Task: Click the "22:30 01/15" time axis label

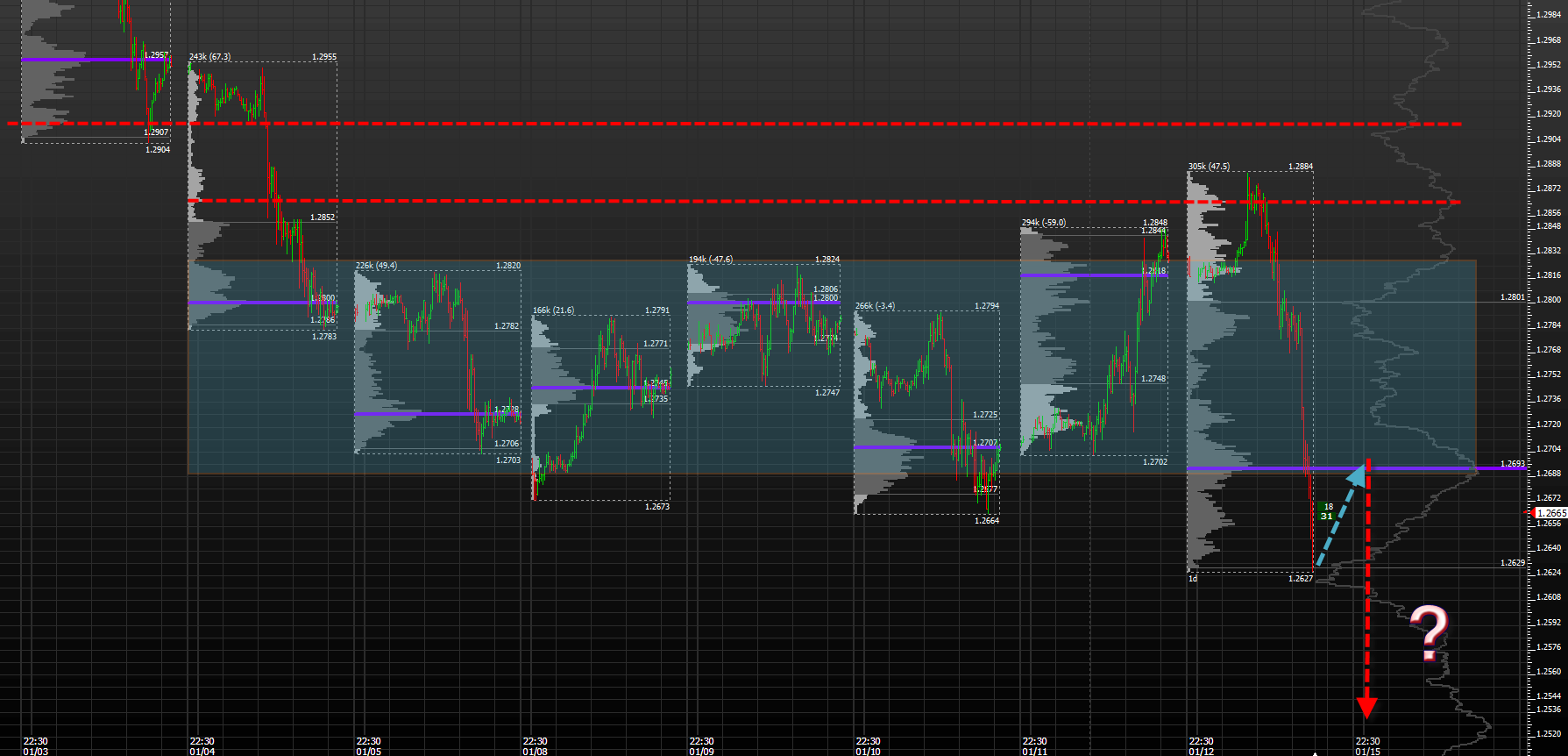Action: 1368,746
